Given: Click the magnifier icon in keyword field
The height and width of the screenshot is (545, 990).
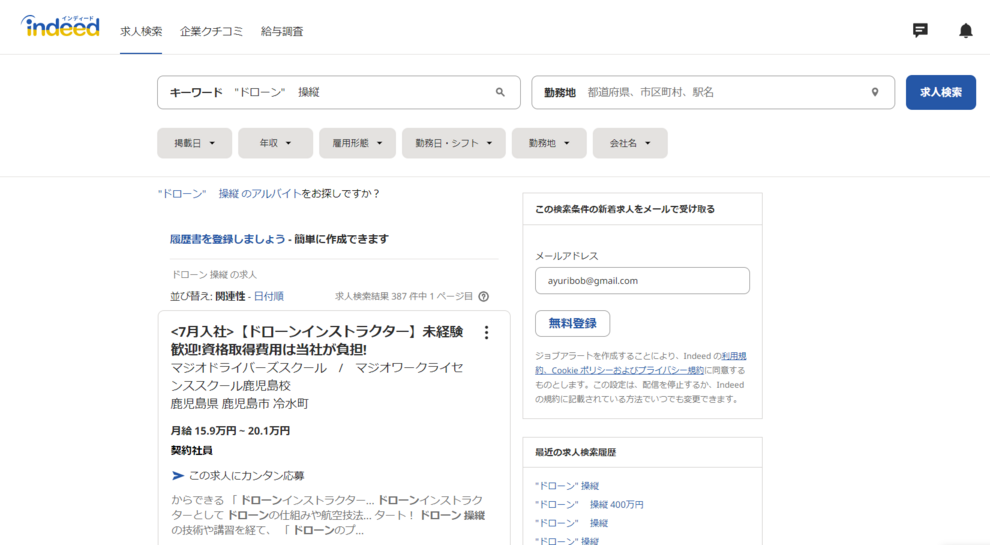Looking at the screenshot, I should click(x=500, y=92).
